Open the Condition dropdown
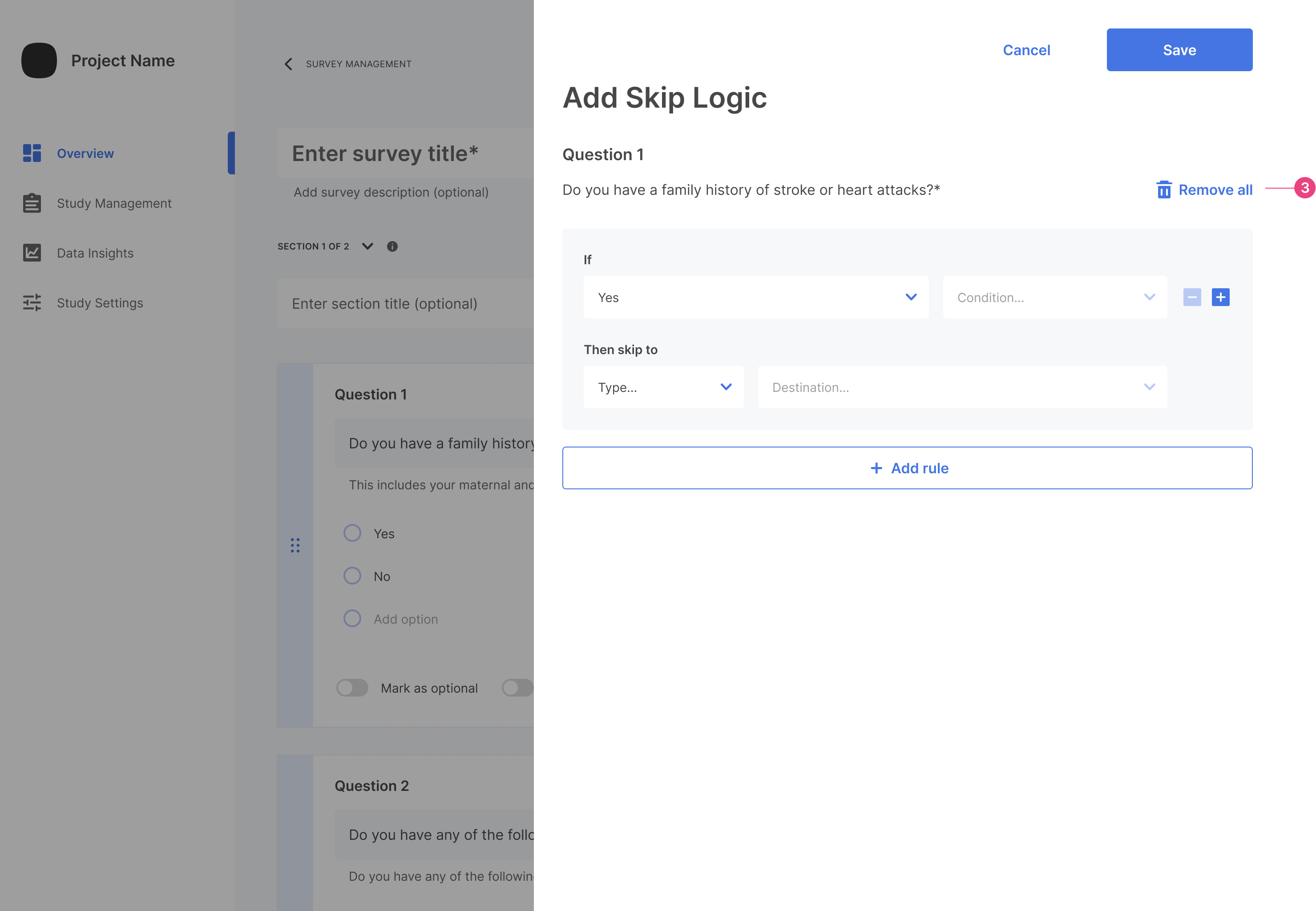The height and width of the screenshot is (911, 1316). (x=1054, y=298)
